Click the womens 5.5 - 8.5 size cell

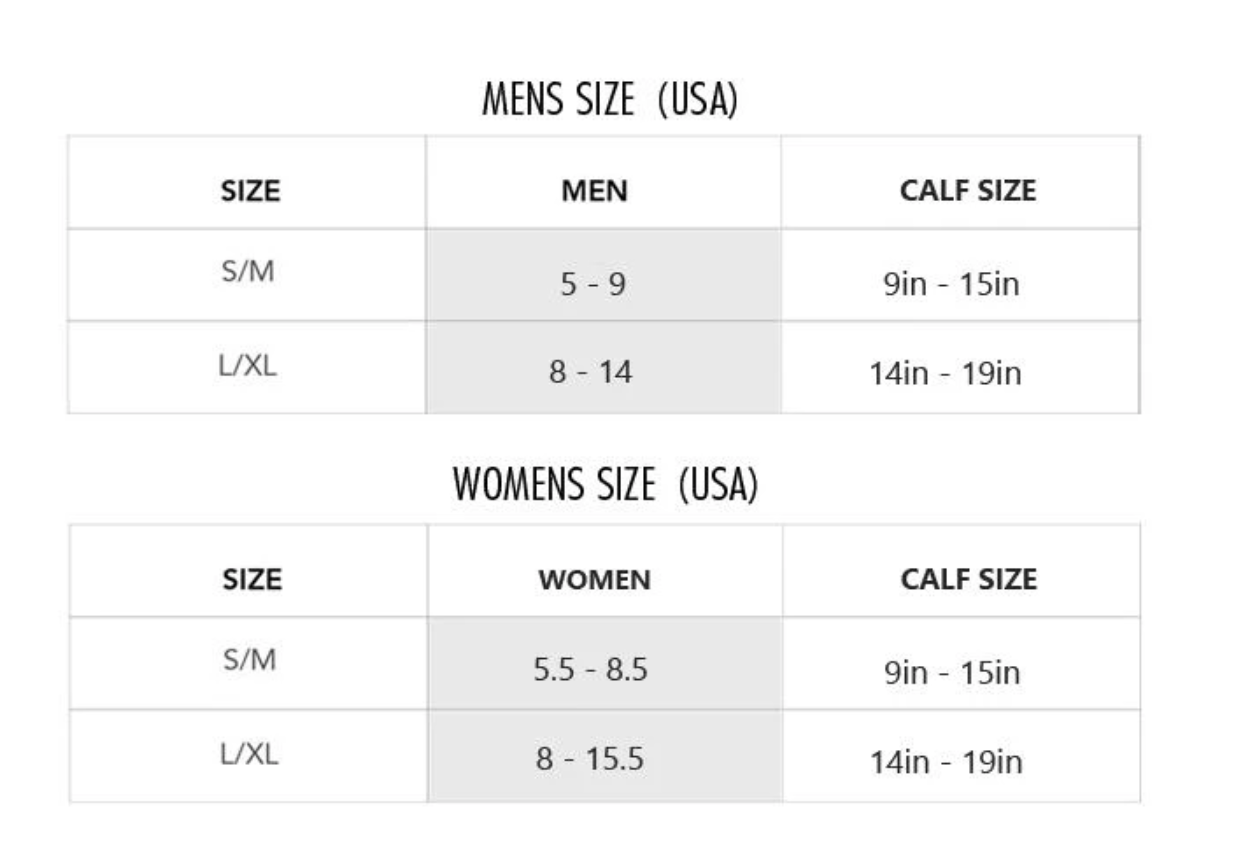pyautogui.click(x=605, y=663)
